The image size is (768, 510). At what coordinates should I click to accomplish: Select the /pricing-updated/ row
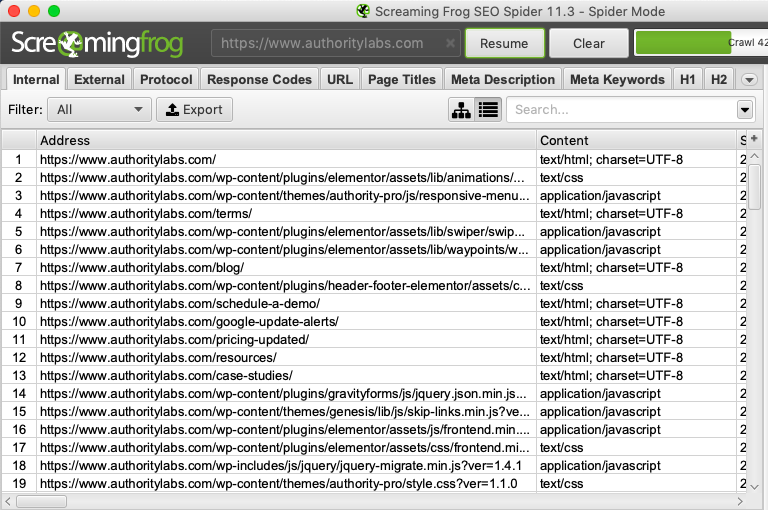[374, 340]
